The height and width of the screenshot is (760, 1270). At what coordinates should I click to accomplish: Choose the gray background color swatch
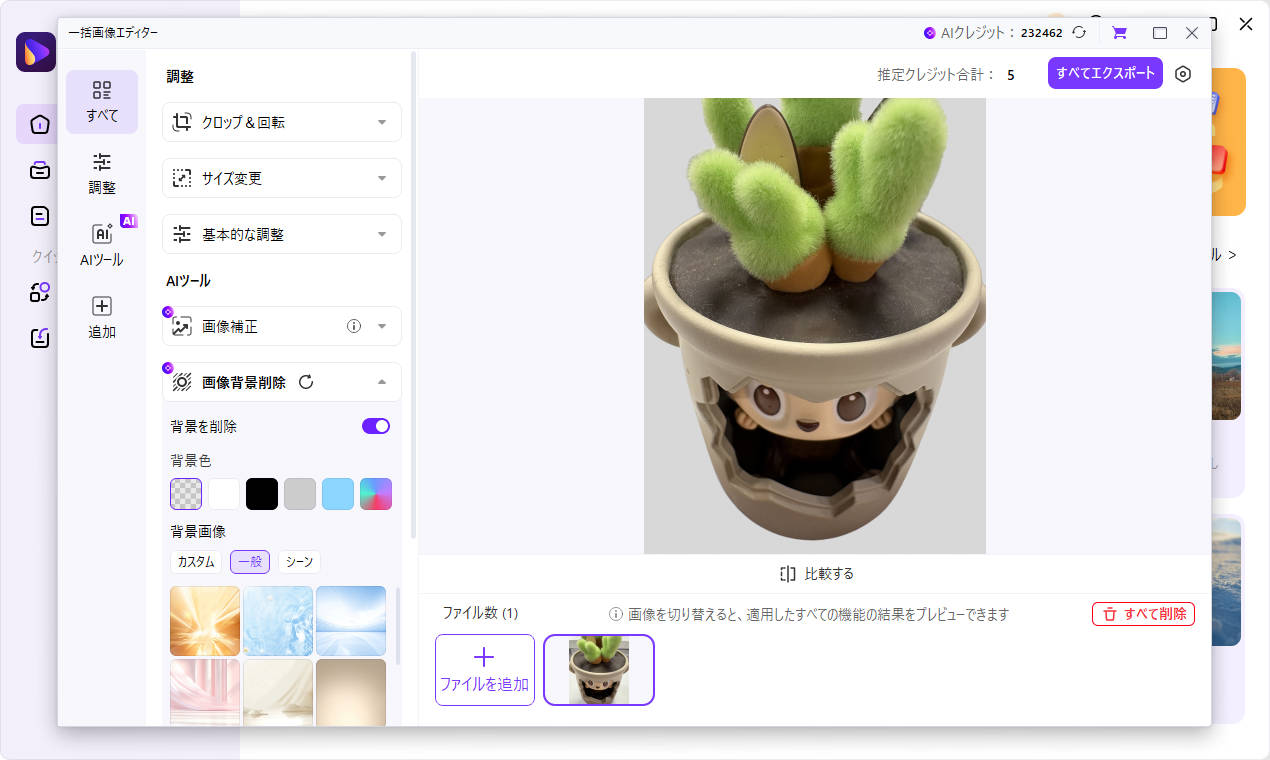point(300,494)
